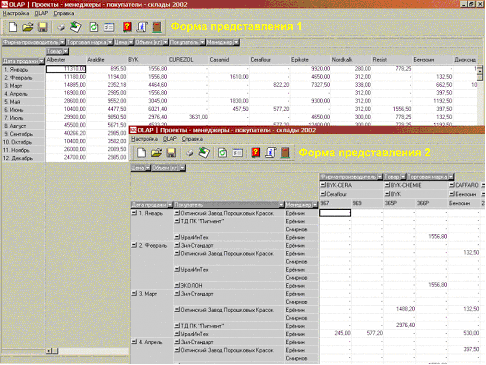The image size is (486, 365).
Task: Collapse the BYK-CERA column group
Action: 323,185
